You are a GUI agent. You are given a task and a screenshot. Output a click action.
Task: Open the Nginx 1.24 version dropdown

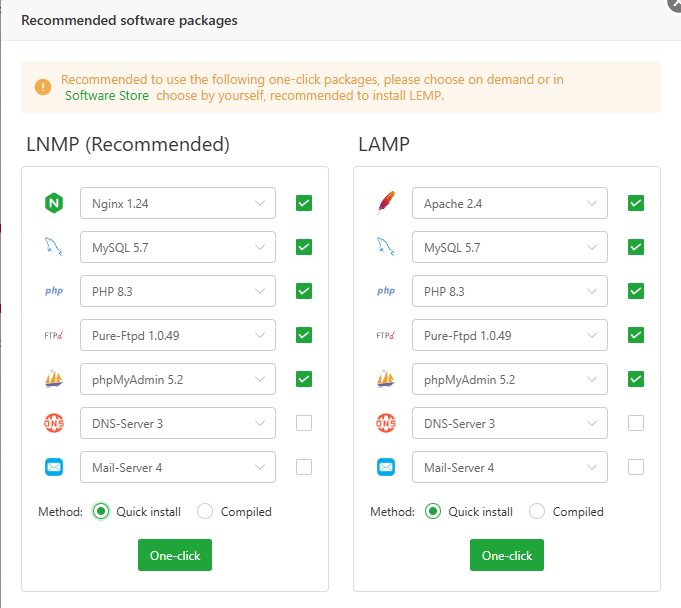pyautogui.click(x=178, y=203)
